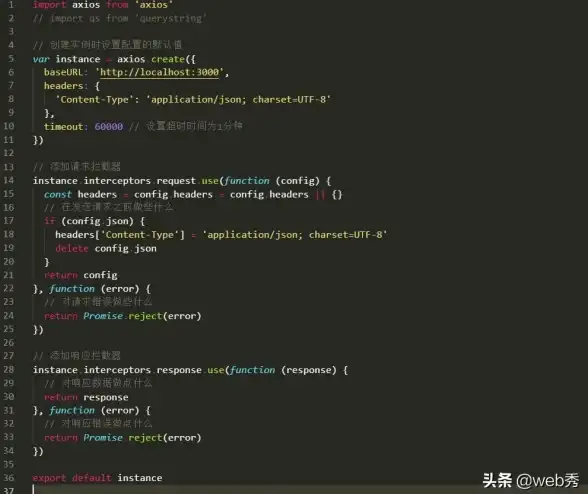Click the closing '})' on line 11
Viewport: 588px width, 494px height.
point(38,140)
